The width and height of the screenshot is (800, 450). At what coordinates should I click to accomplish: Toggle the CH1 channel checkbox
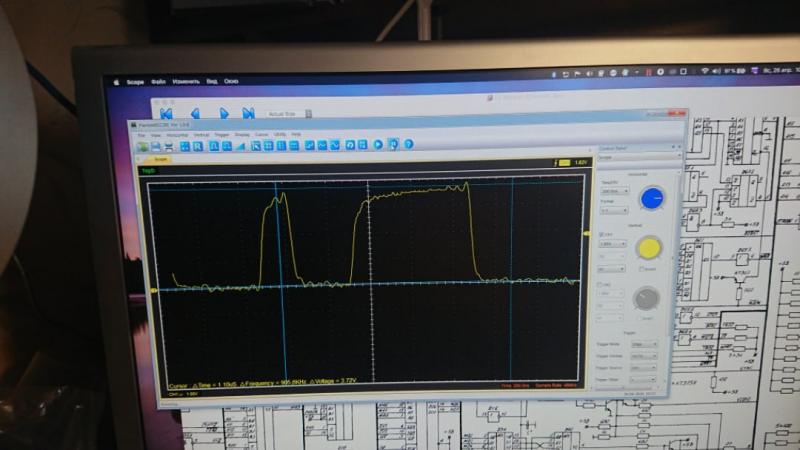coord(602,234)
